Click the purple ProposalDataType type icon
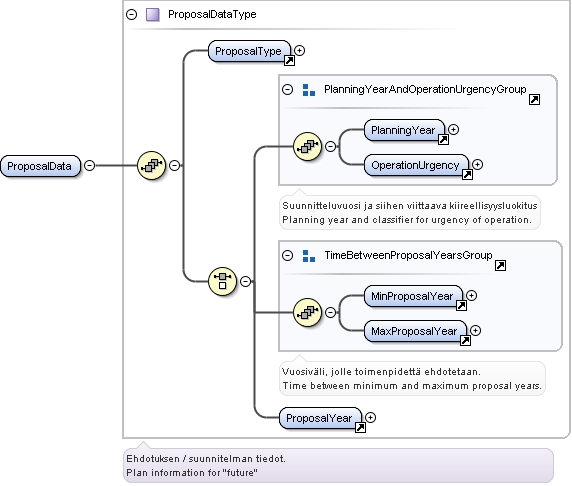The width and height of the screenshot is (572, 486). coord(152,15)
